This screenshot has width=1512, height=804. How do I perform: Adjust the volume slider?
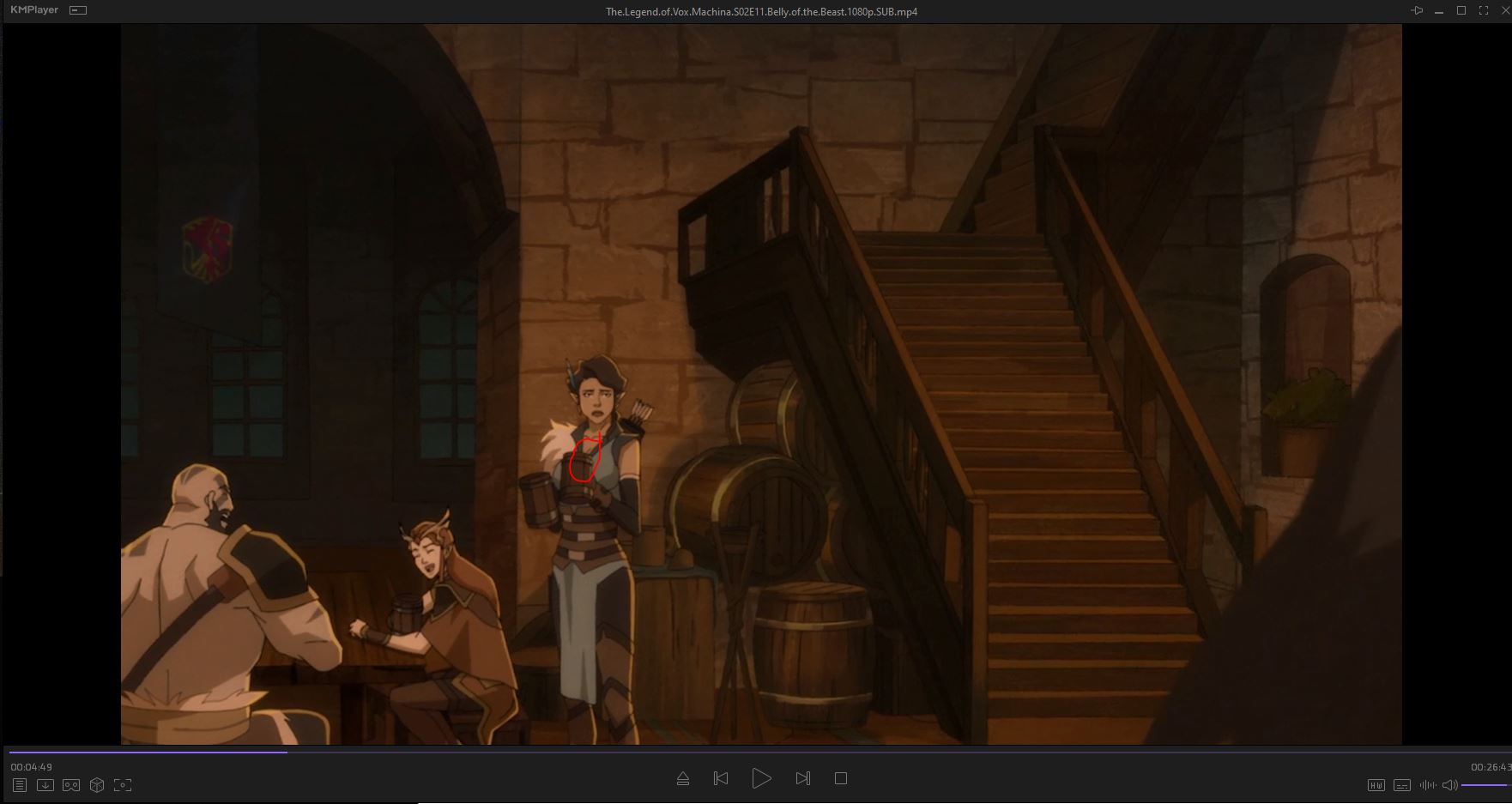coord(1485,785)
